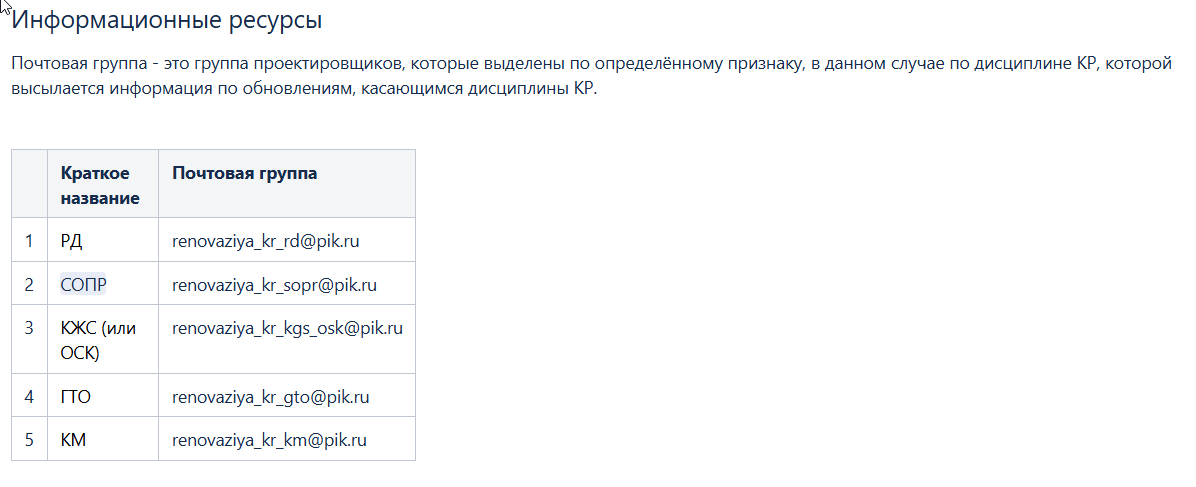The height and width of the screenshot is (487, 1196).
Task: Click row number 4 cell
Action: click(30, 395)
